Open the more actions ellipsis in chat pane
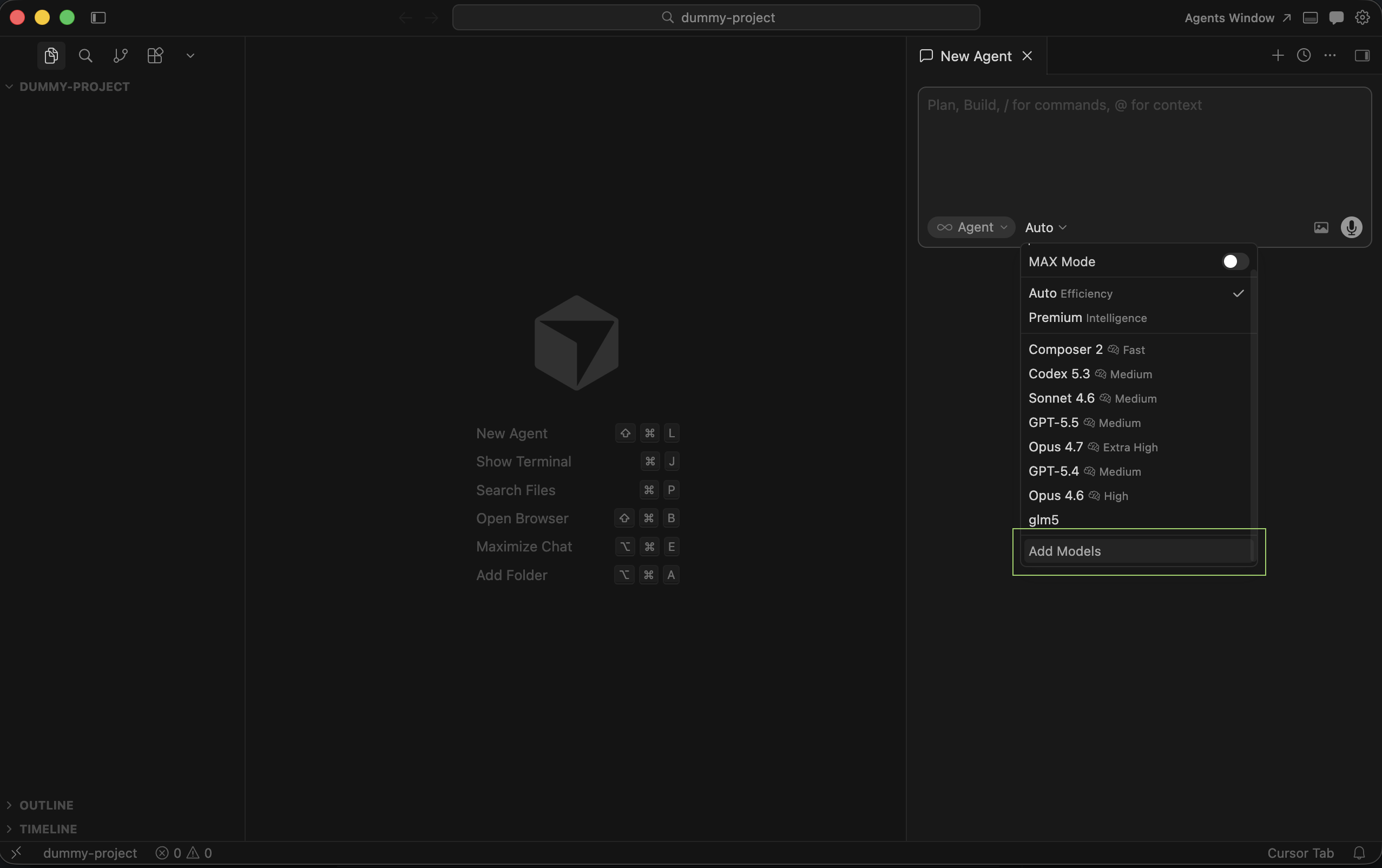 coord(1330,55)
